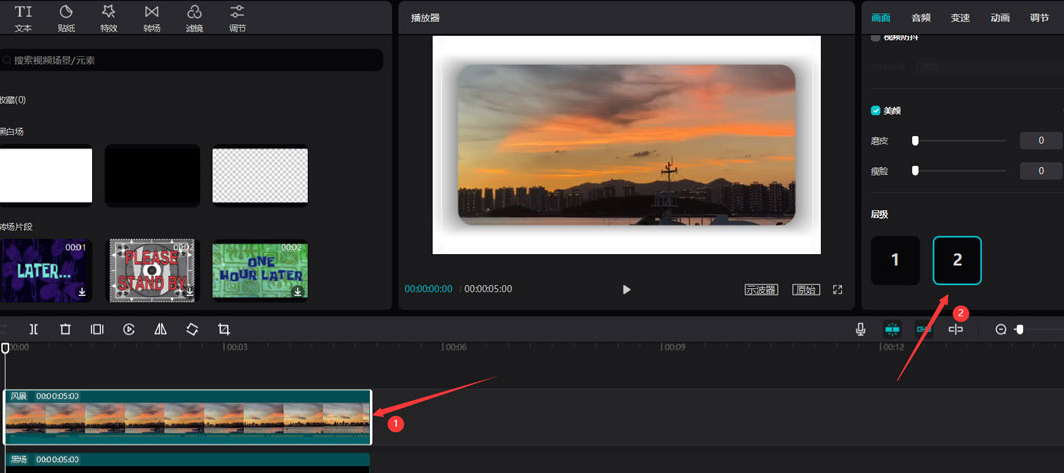1064x473 pixels.
Task: Select the crop tool in timeline toolbar
Action: 224,329
